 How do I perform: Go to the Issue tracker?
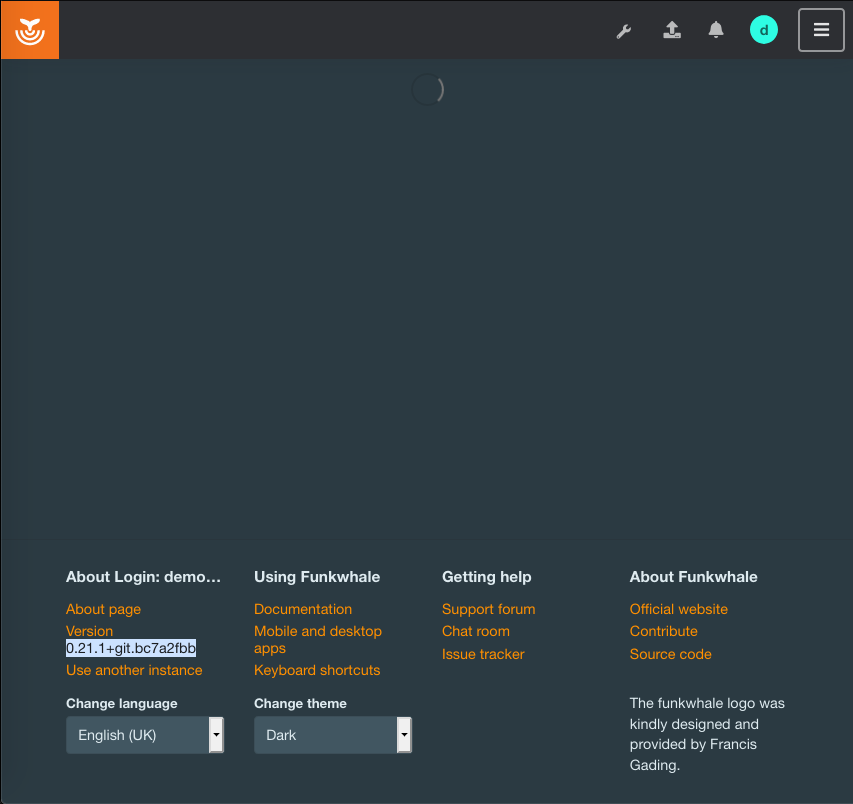coord(483,654)
